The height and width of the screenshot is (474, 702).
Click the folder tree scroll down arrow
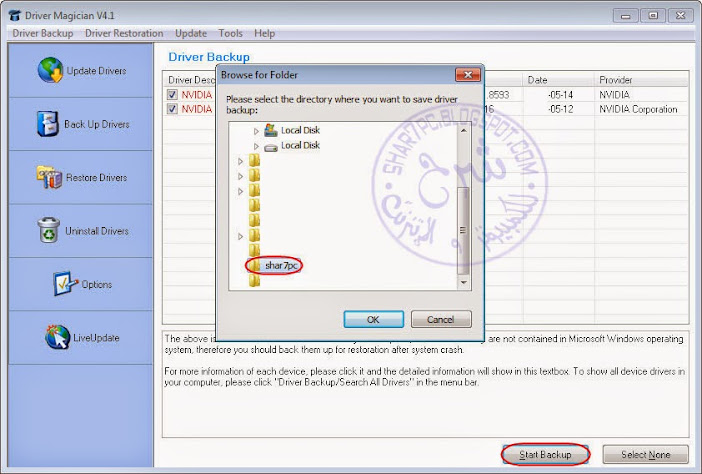point(463,282)
